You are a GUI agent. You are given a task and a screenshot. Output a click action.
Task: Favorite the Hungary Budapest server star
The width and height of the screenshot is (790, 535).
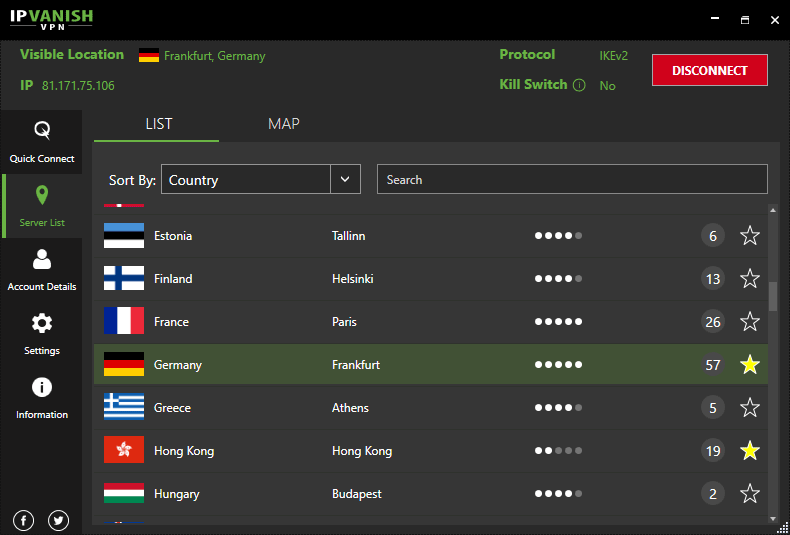tap(750, 493)
